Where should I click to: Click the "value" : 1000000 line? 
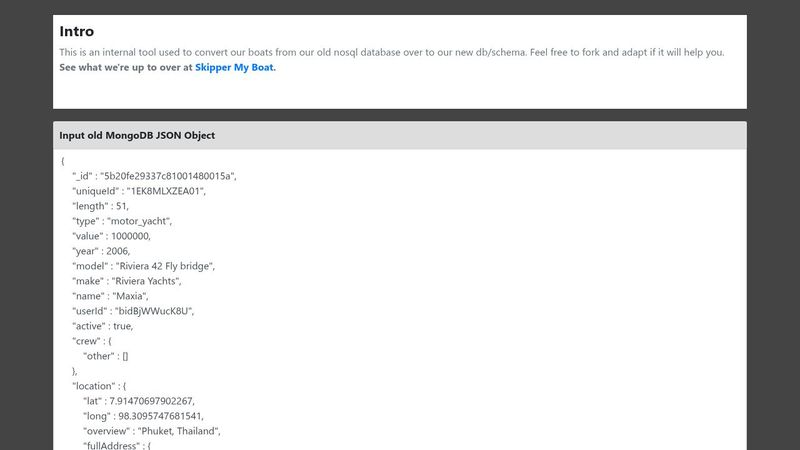tap(111, 236)
